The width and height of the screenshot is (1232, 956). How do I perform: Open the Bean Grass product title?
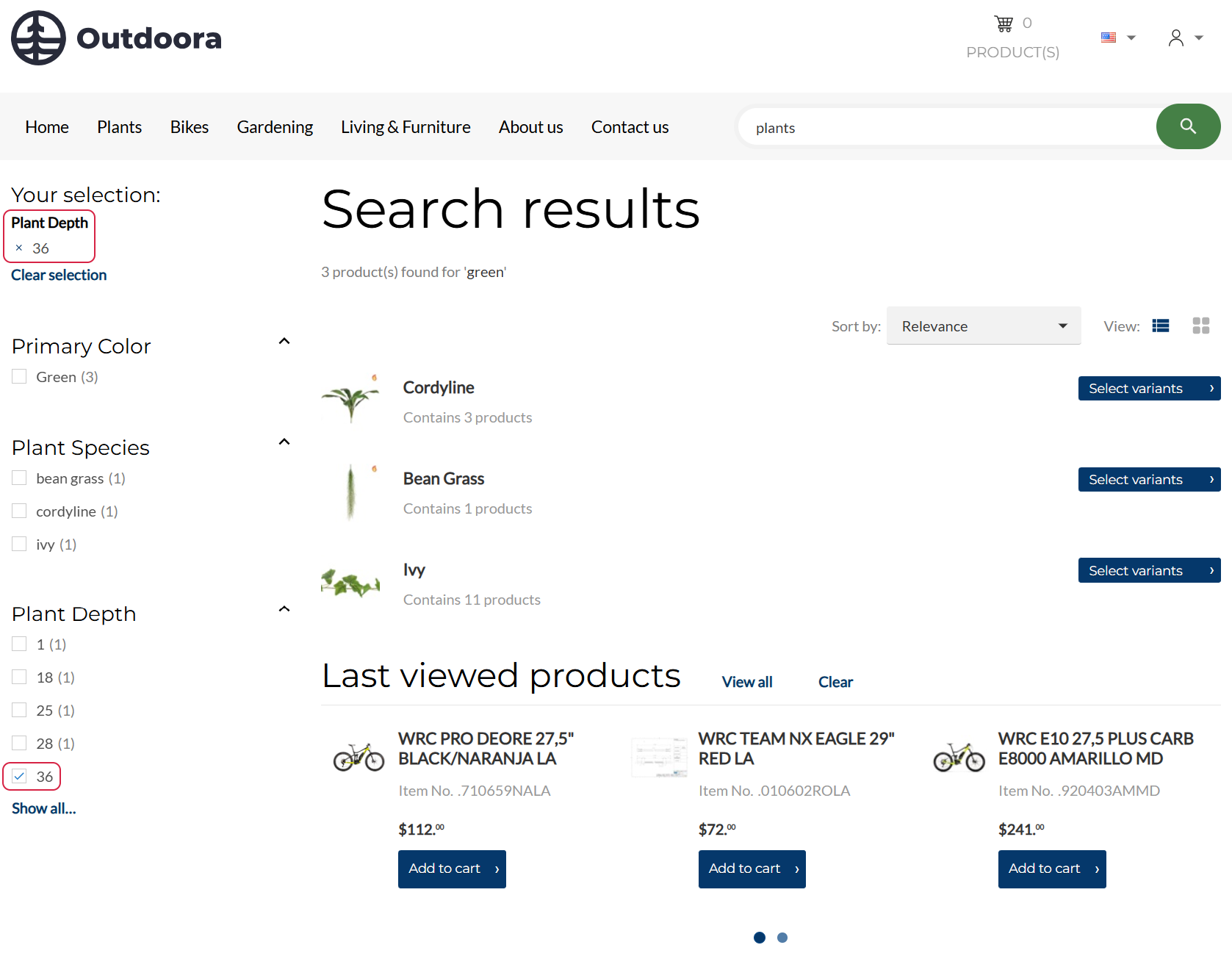(x=444, y=478)
